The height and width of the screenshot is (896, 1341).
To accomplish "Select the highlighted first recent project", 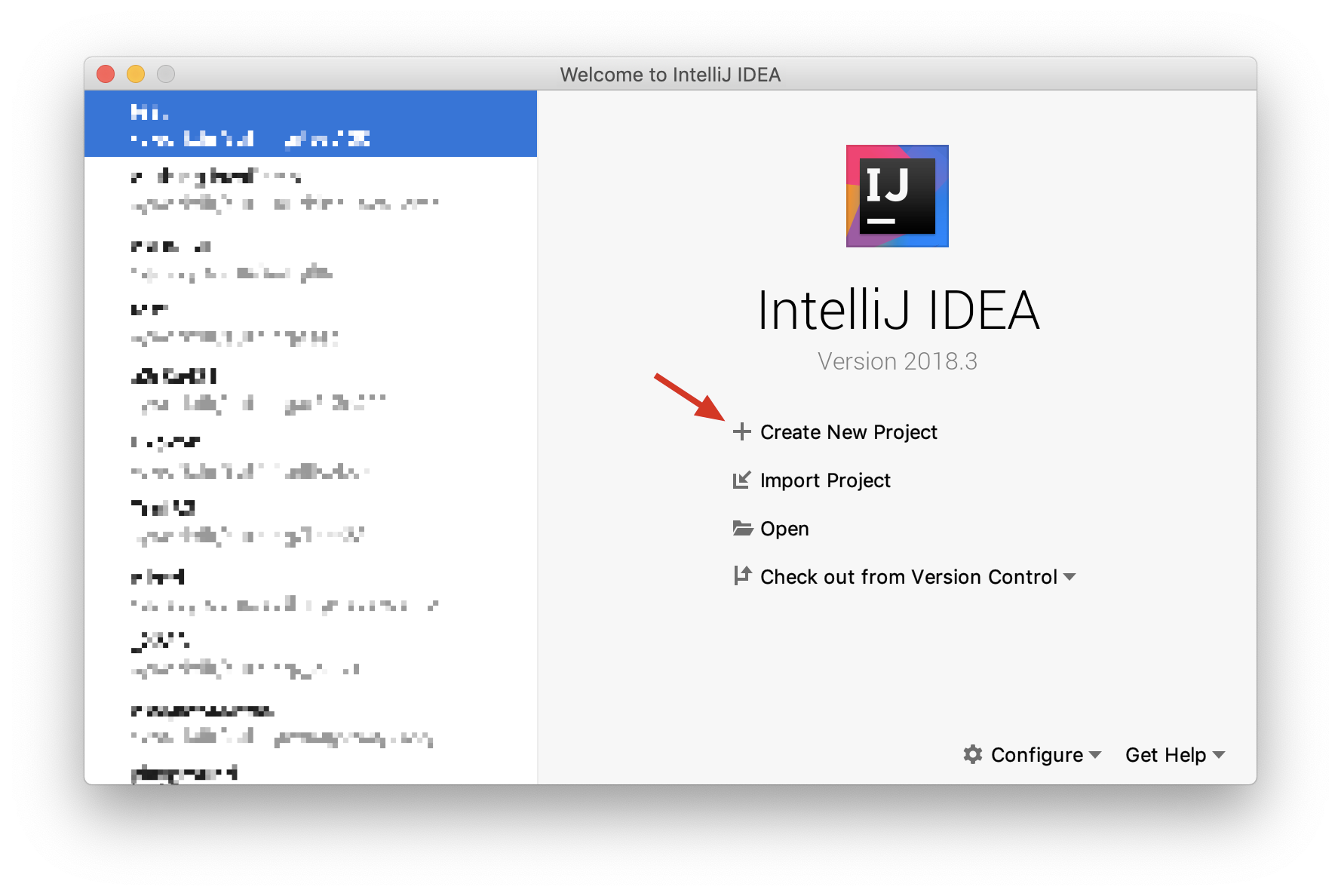I will (x=310, y=124).
